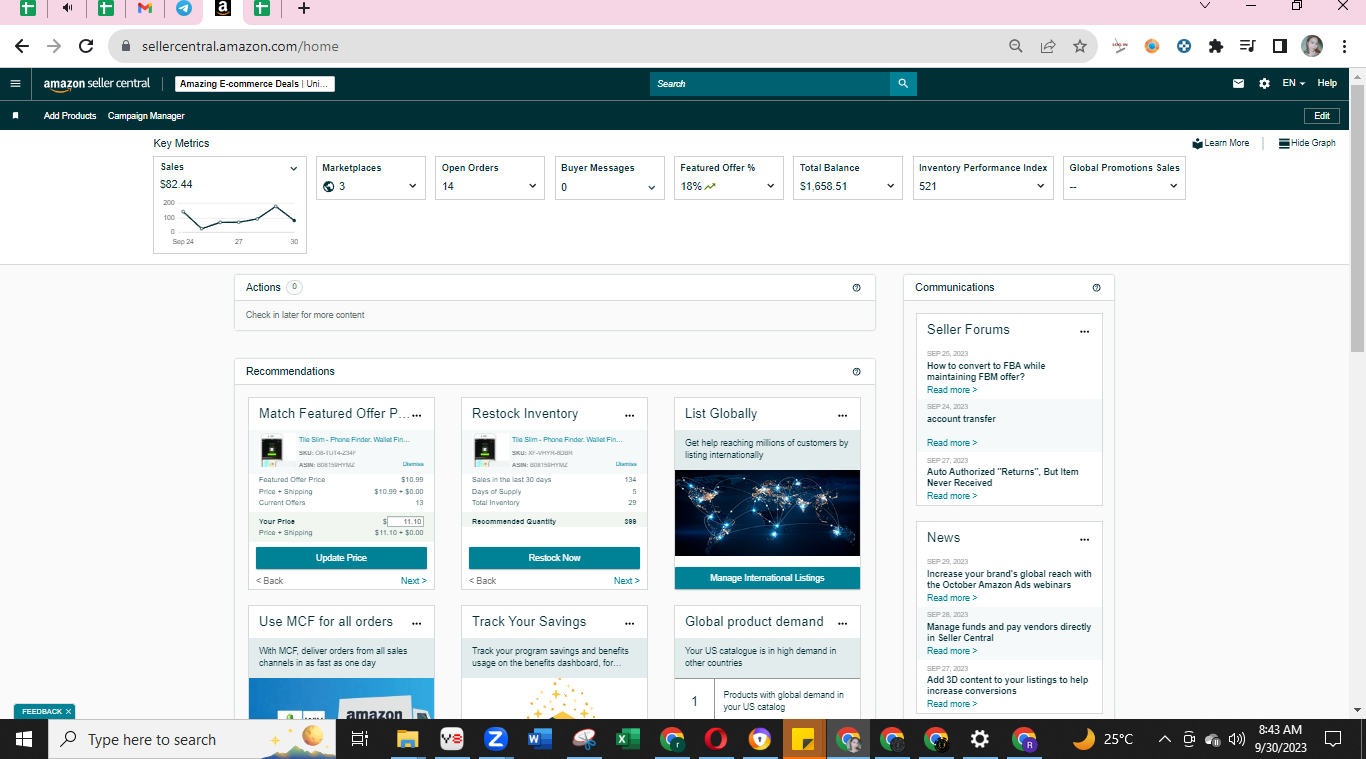The image size is (1366, 759).
Task: Close the Feedback tab
Action: [x=68, y=712]
